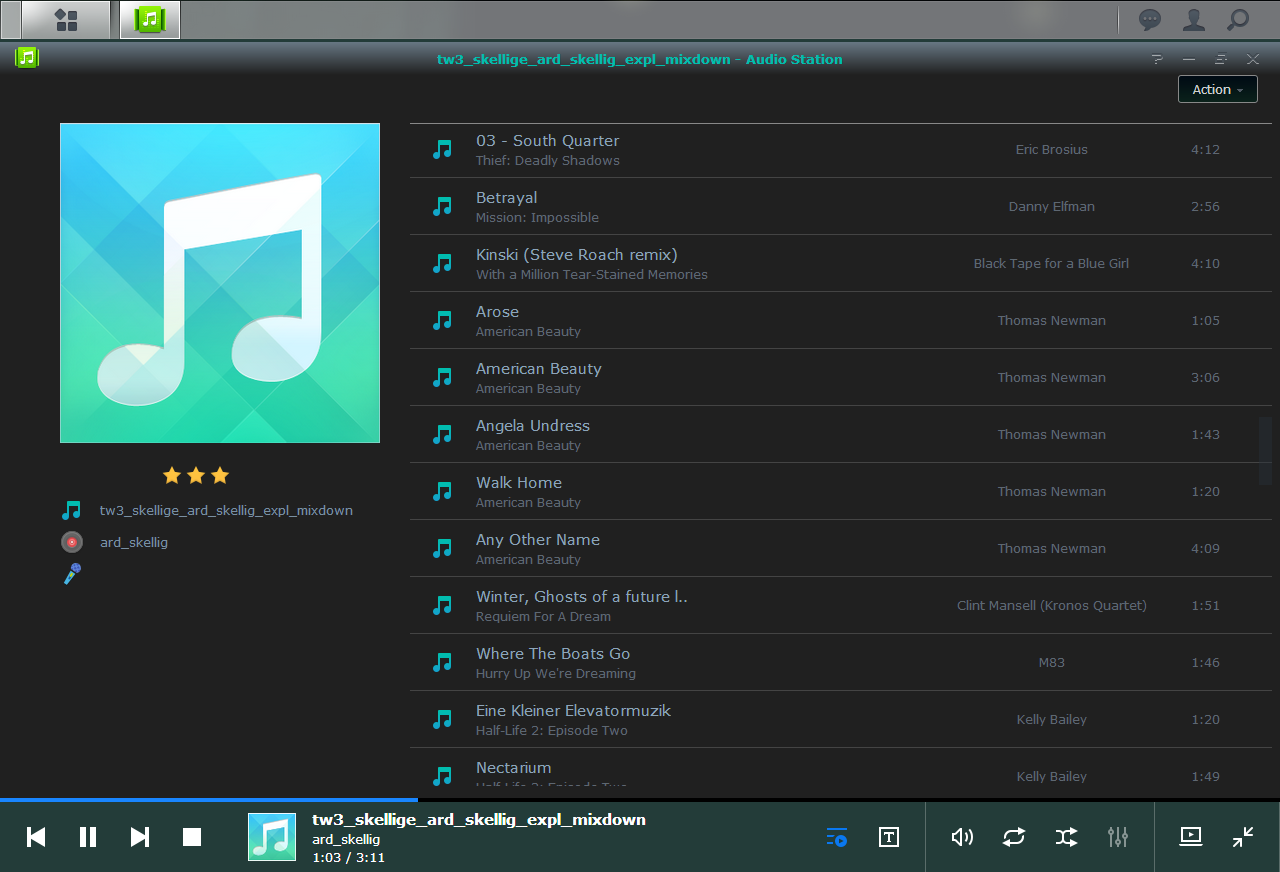Click album Half-Life 2: Episode Two under Elevatormuzik
The width and height of the screenshot is (1280, 872).
pos(552,730)
